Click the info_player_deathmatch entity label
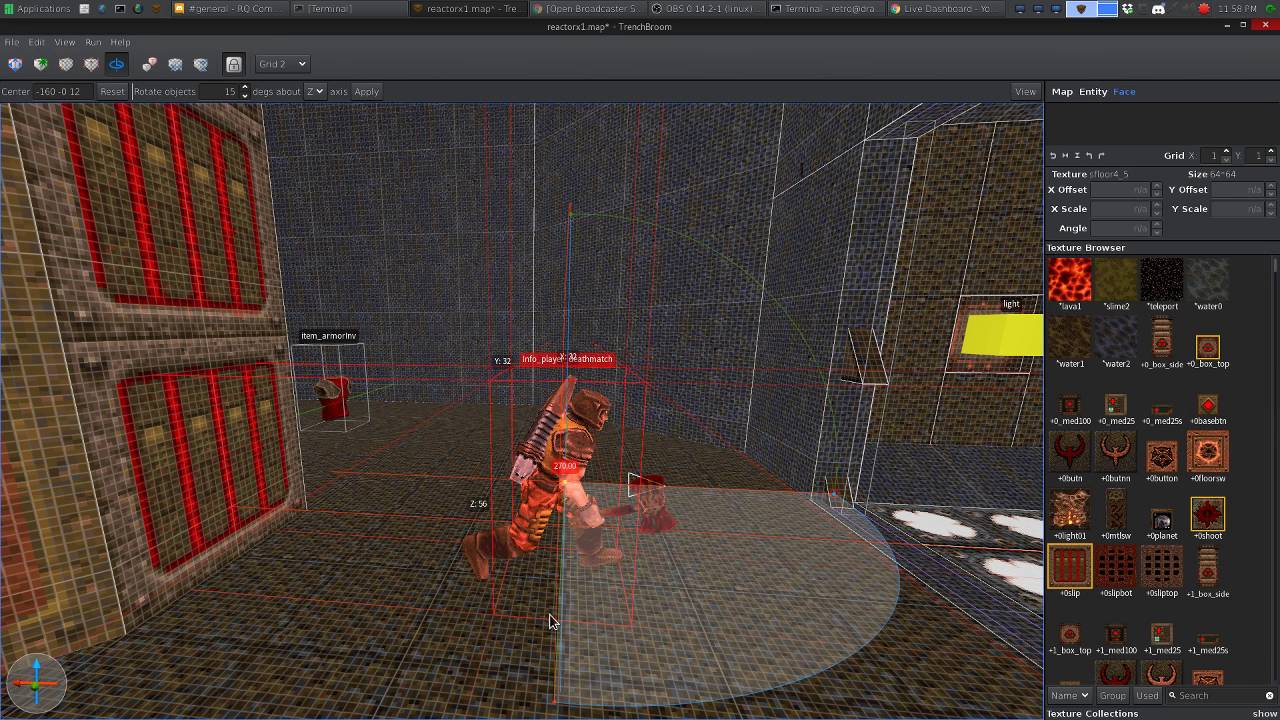 pos(567,359)
